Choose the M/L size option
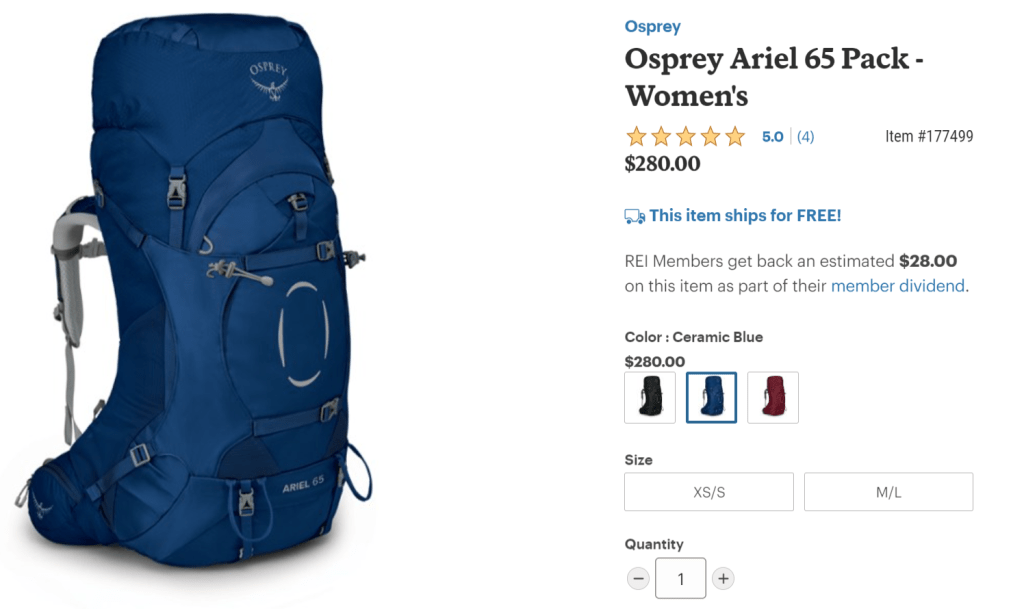 coord(888,492)
